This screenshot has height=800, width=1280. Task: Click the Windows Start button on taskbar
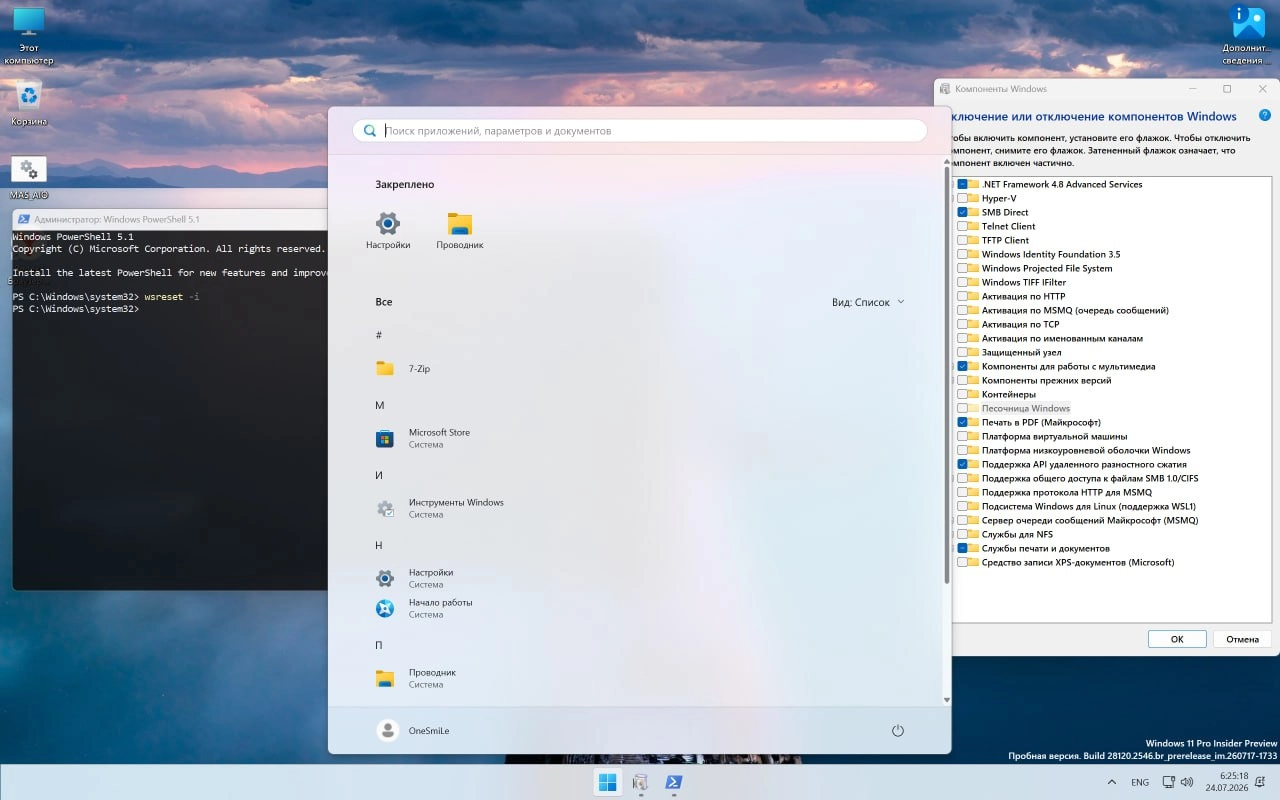[607, 782]
